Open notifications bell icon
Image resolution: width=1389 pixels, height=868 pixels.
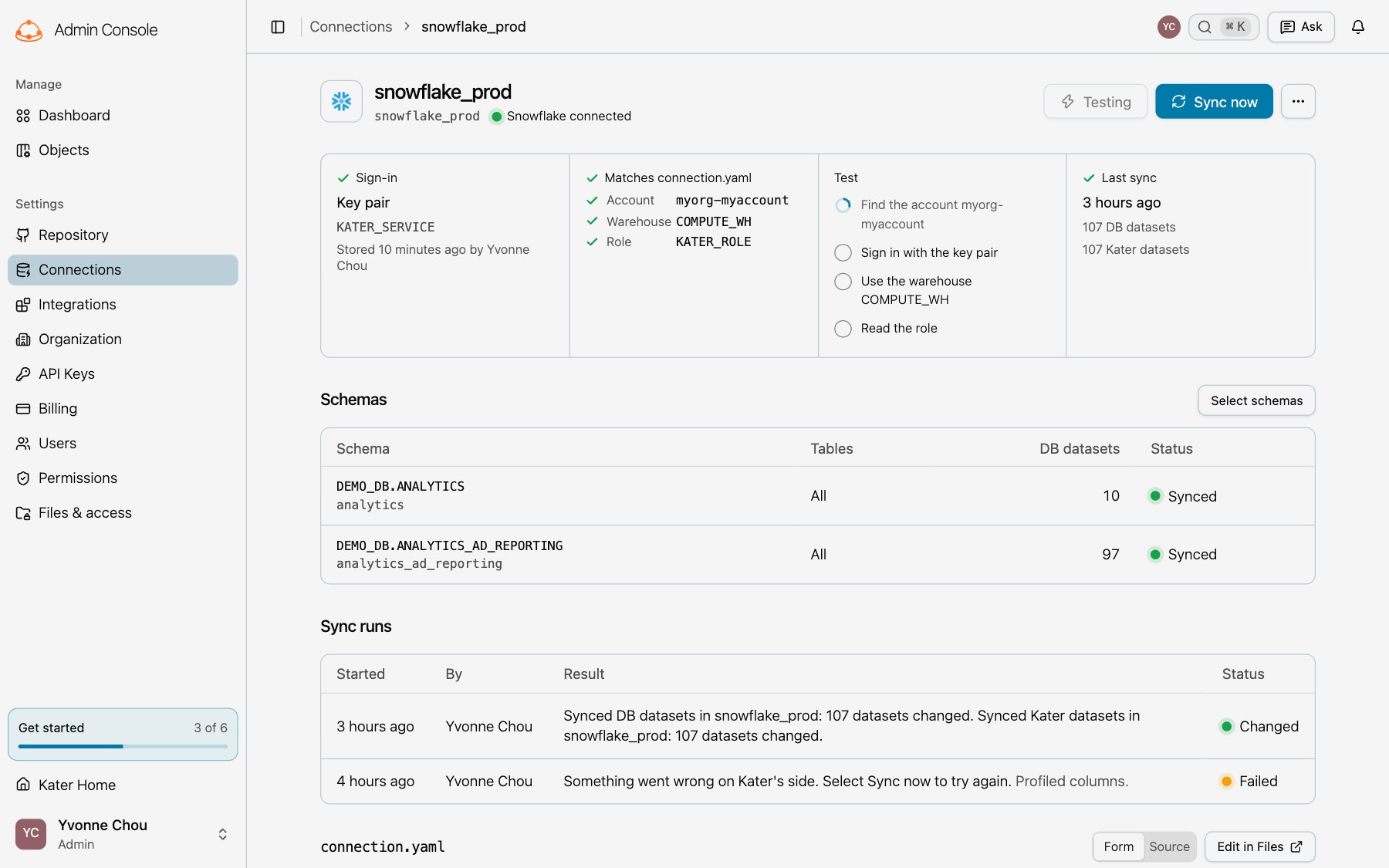coord(1358,27)
